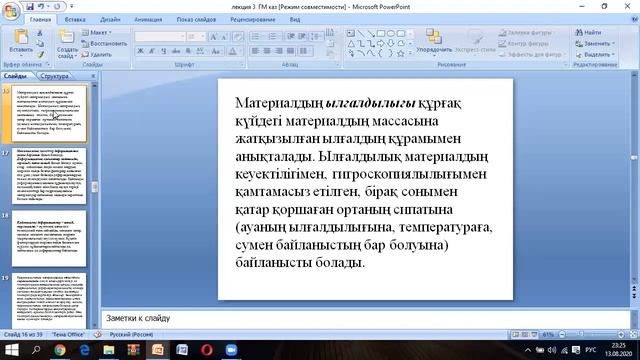Toggle italic К formatting
The width and height of the screenshot is (640, 360).
152,51
